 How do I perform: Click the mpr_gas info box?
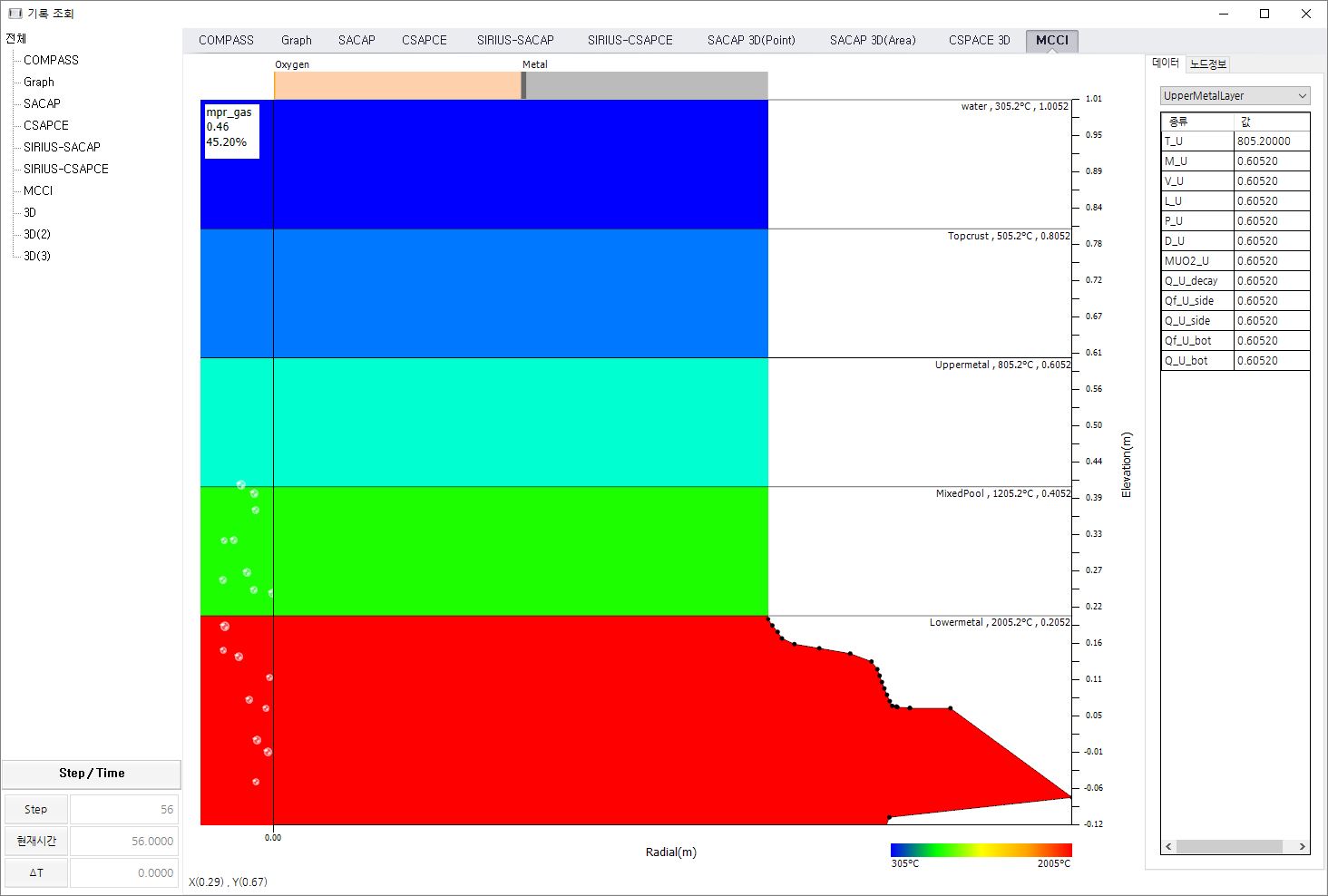coord(231,131)
